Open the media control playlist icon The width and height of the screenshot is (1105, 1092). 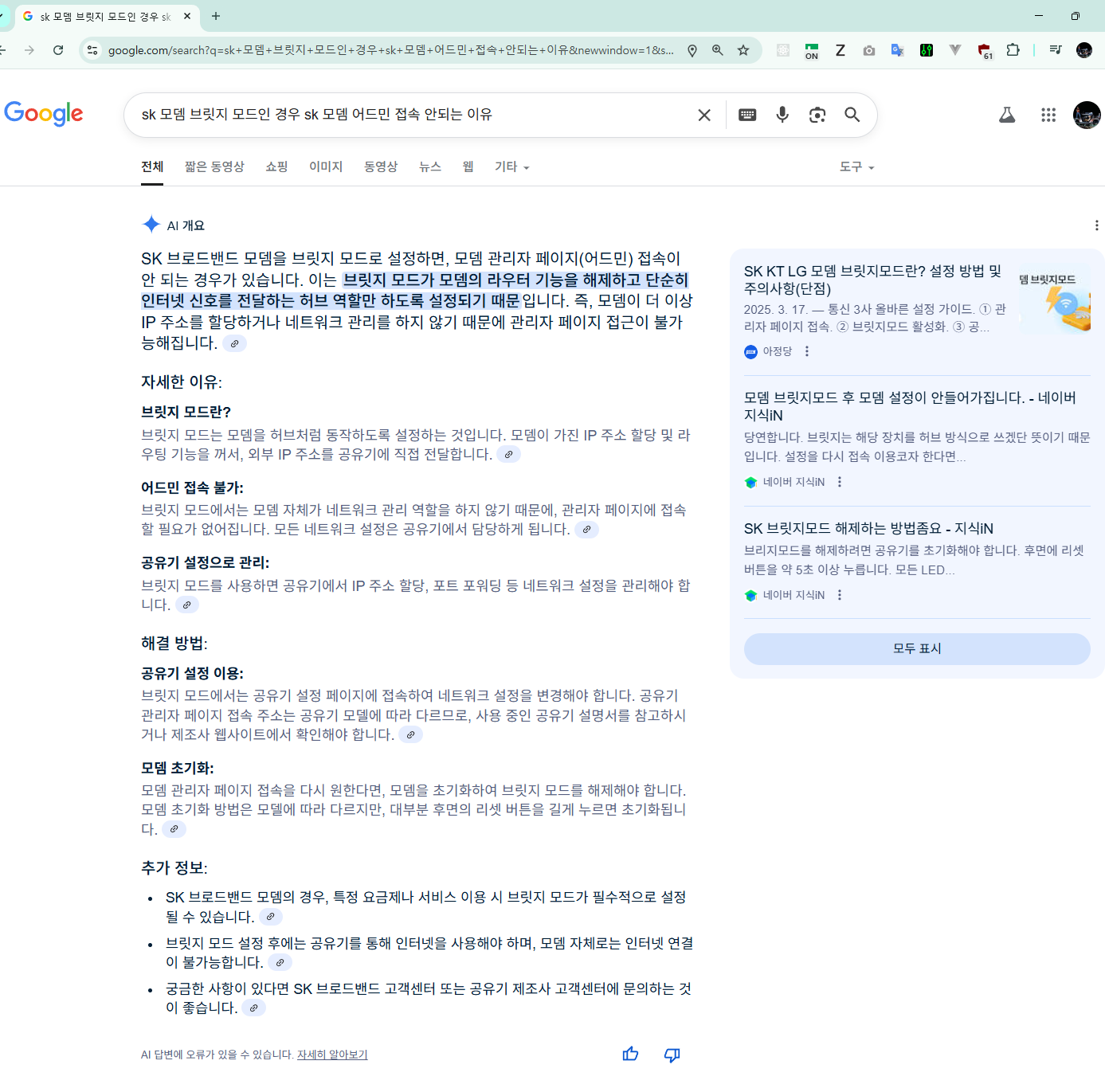click(1056, 50)
